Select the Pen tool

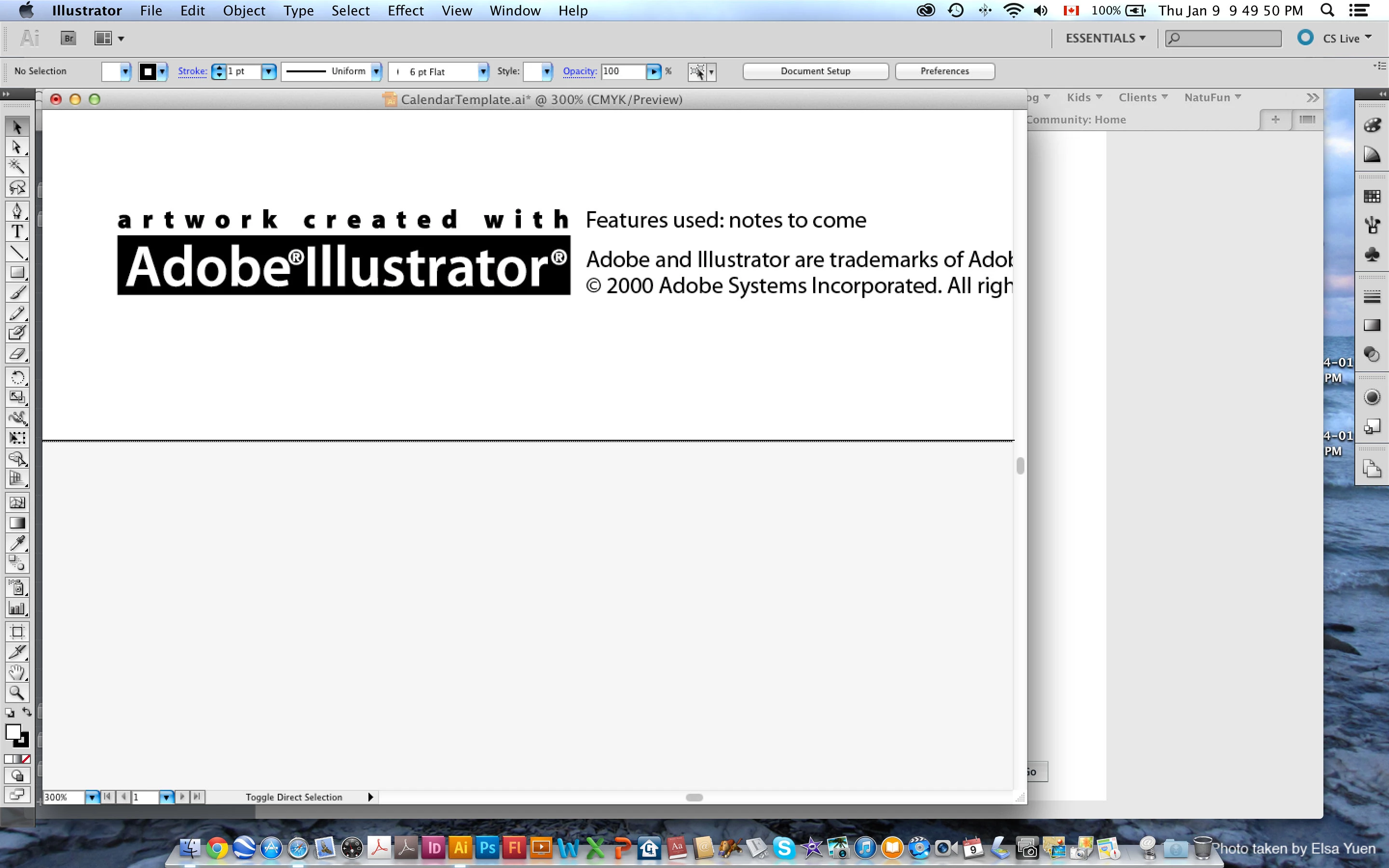click(x=17, y=211)
